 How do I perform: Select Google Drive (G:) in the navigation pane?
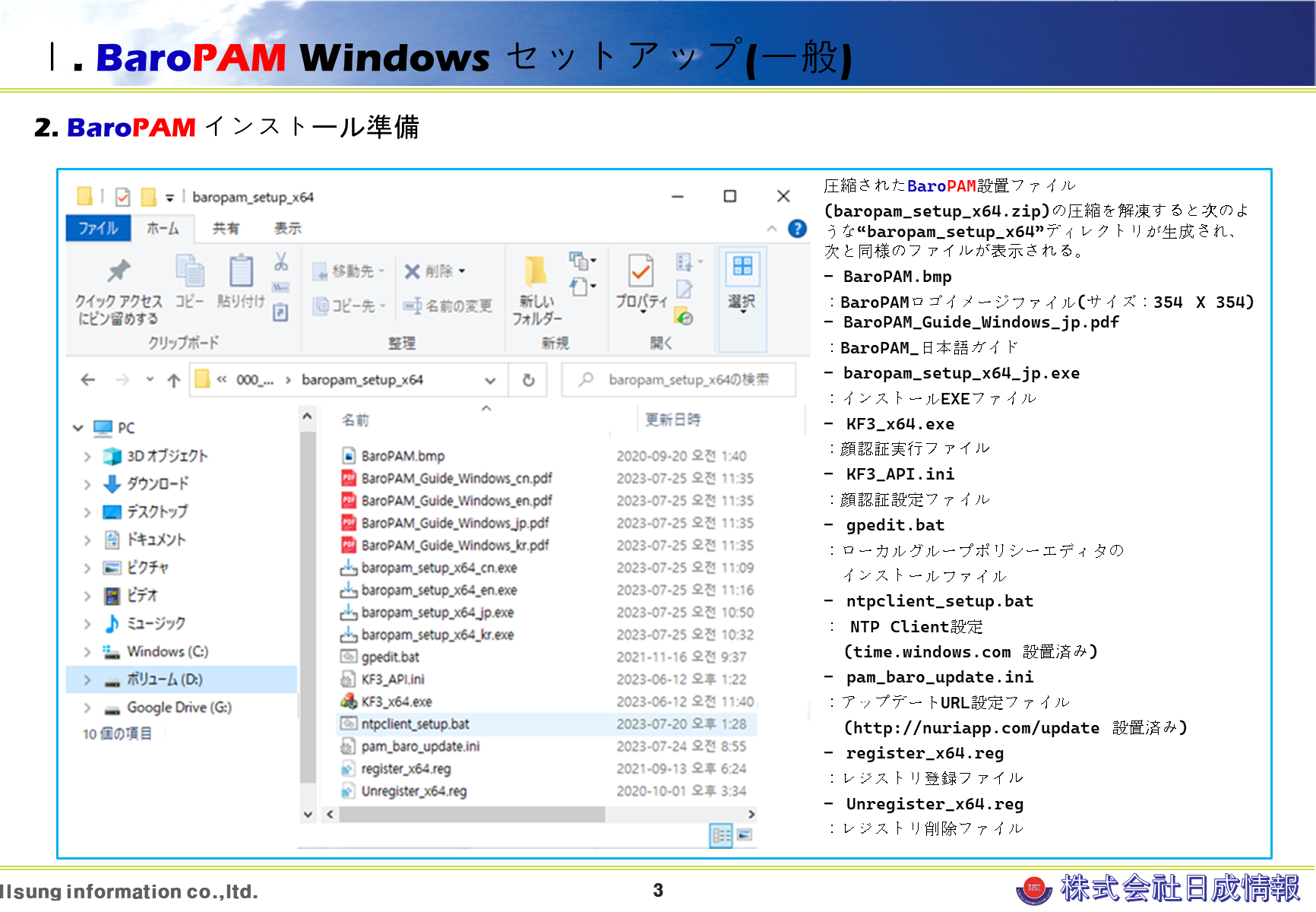[x=179, y=708]
